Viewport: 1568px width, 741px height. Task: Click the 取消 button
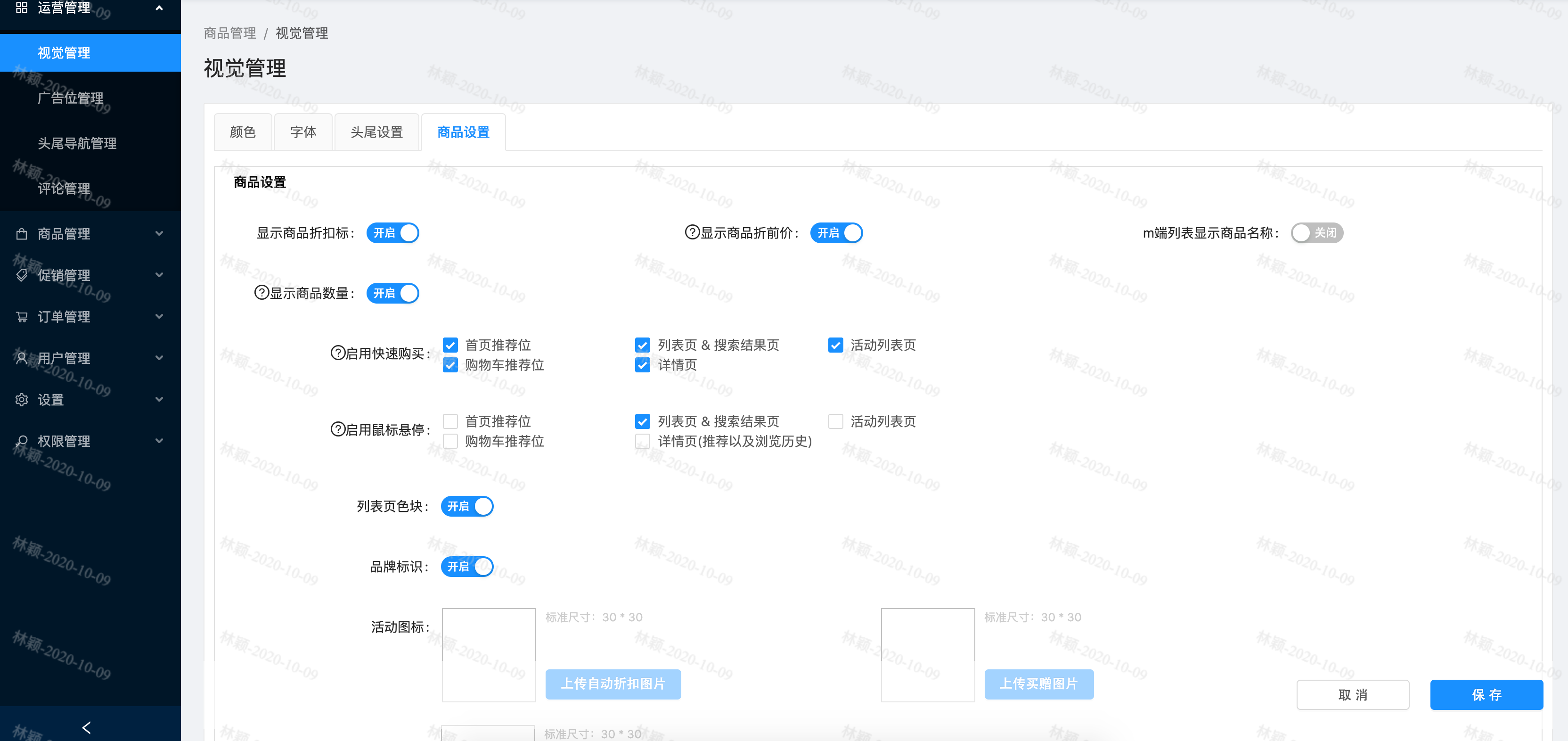(1353, 695)
